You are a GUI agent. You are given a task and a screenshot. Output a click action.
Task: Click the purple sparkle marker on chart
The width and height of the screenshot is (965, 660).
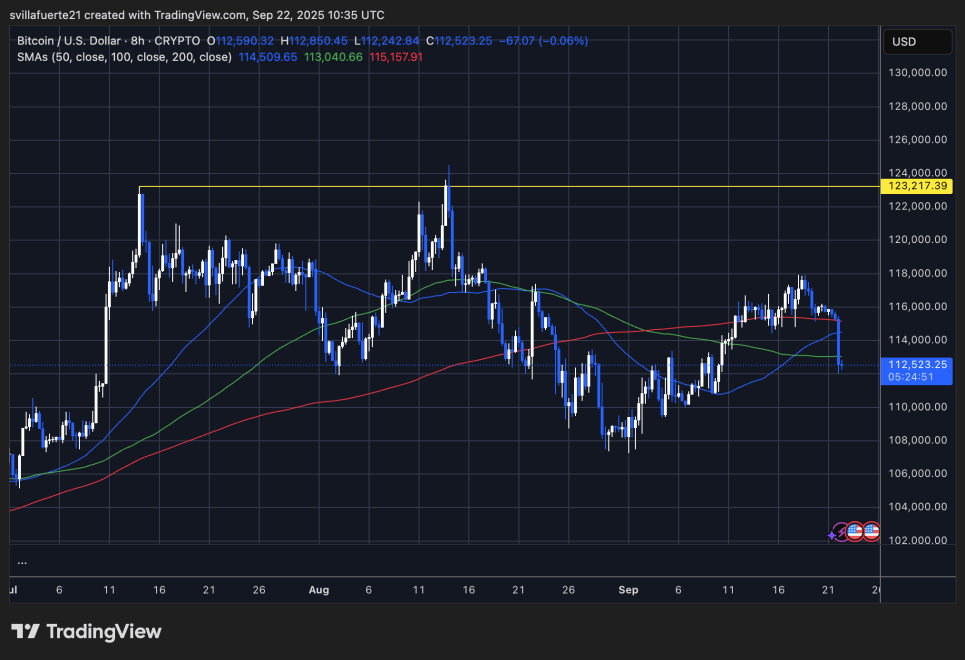click(x=831, y=535)
